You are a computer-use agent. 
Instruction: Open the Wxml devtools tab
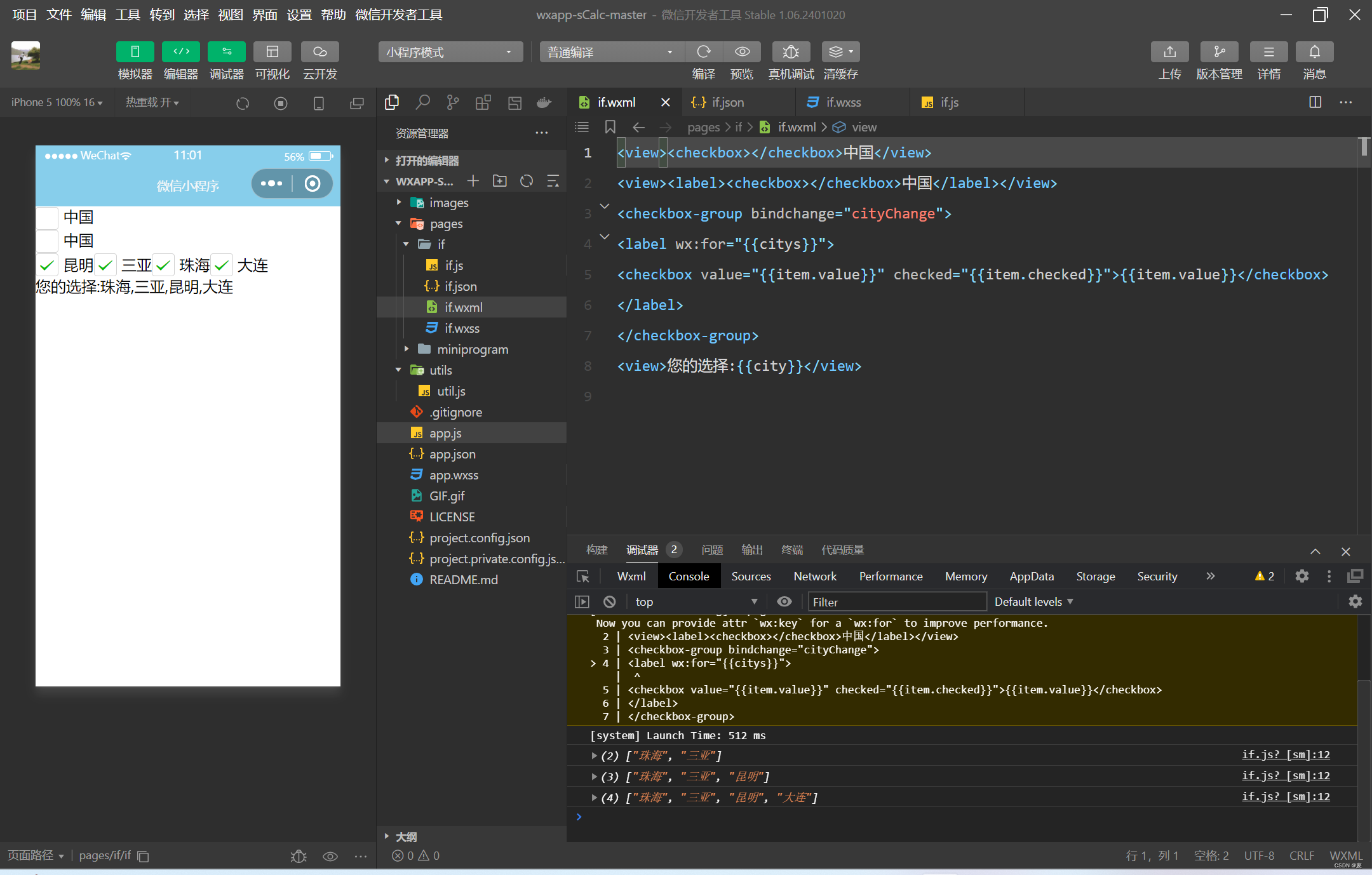click(631, 576)
